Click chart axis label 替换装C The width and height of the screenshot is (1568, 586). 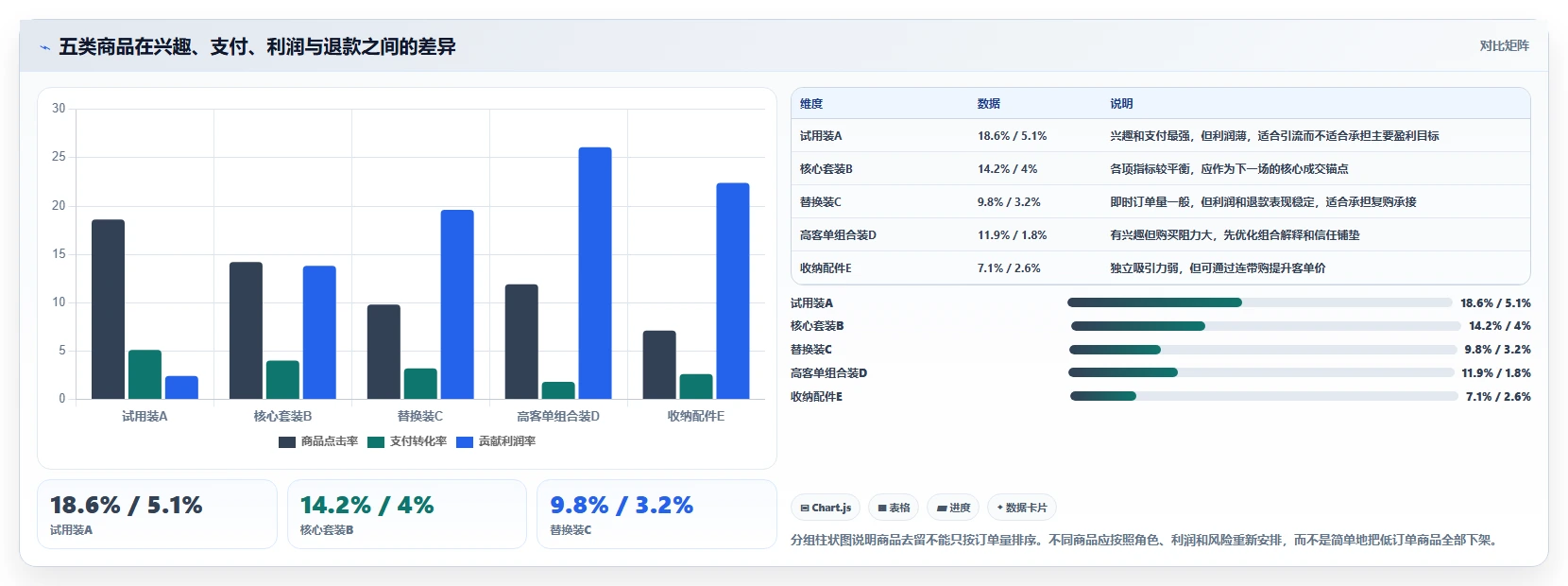pyautogui.click(x=420, y=416)
